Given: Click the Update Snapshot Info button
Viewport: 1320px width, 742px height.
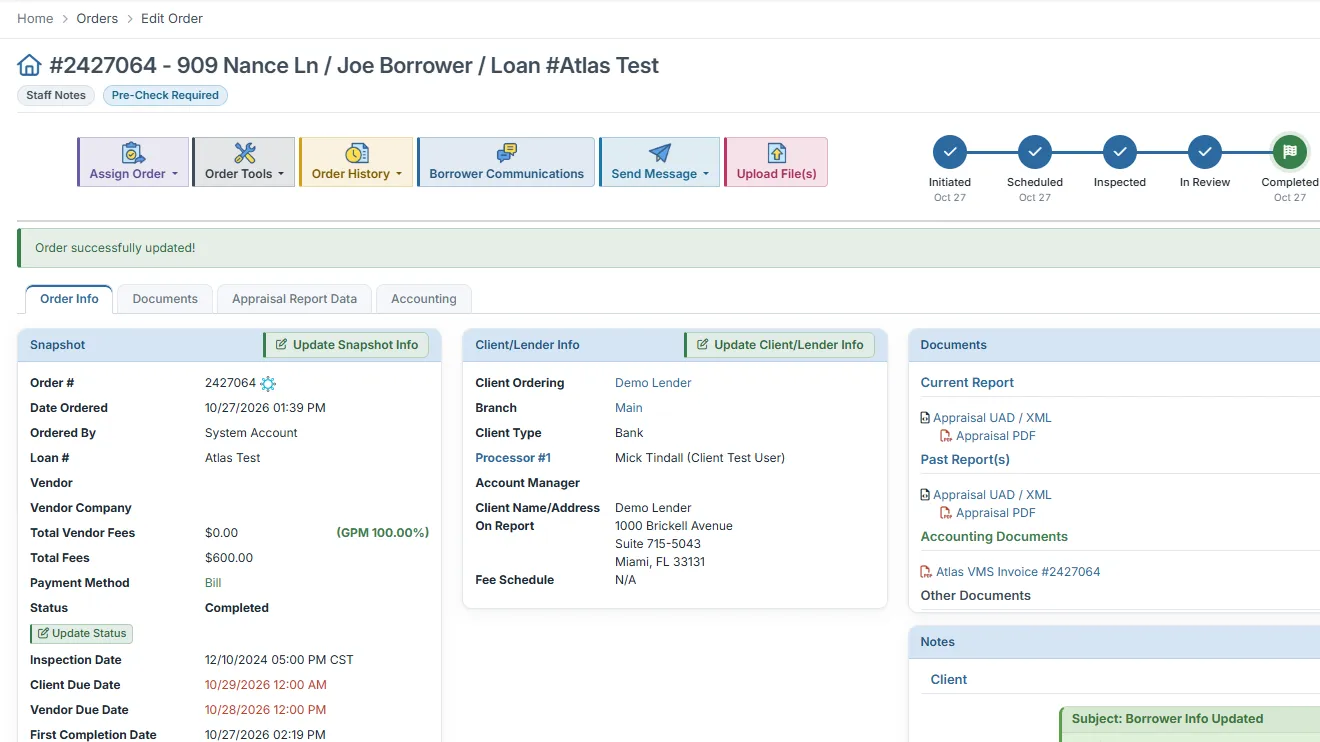Looking at the screenshot, I should point(346,345).
